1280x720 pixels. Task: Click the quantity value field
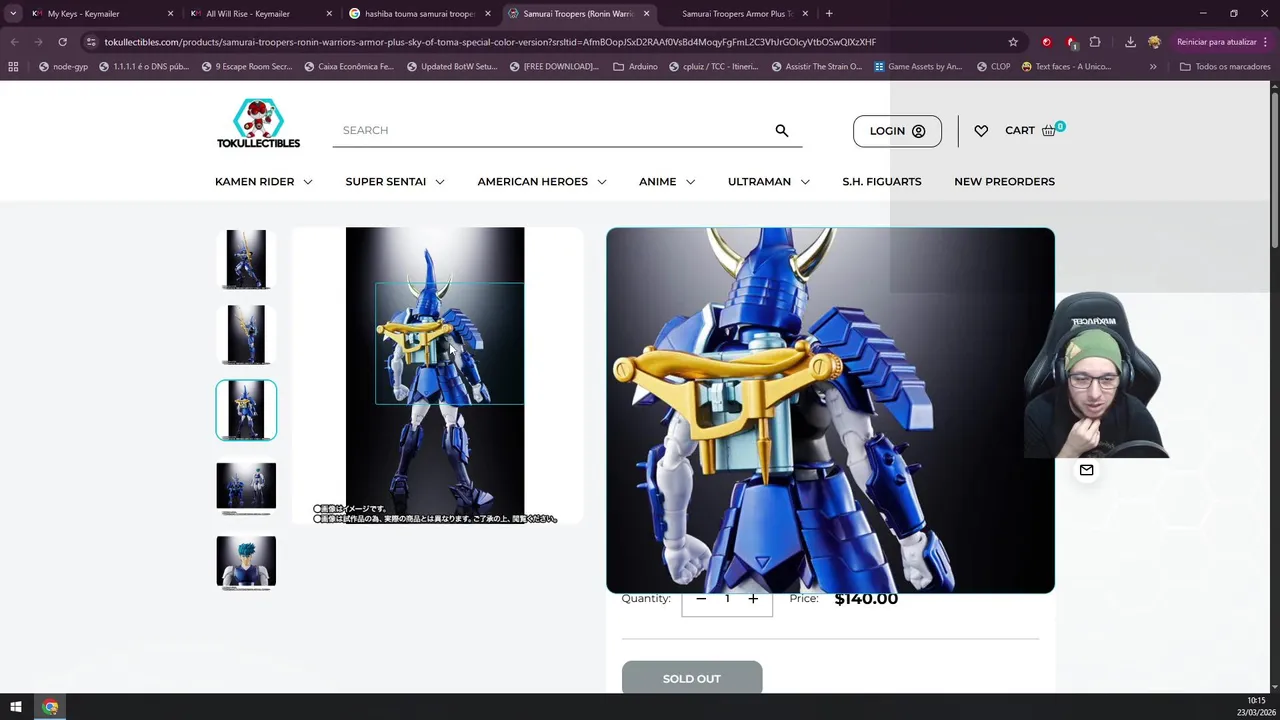pos(727,598)
